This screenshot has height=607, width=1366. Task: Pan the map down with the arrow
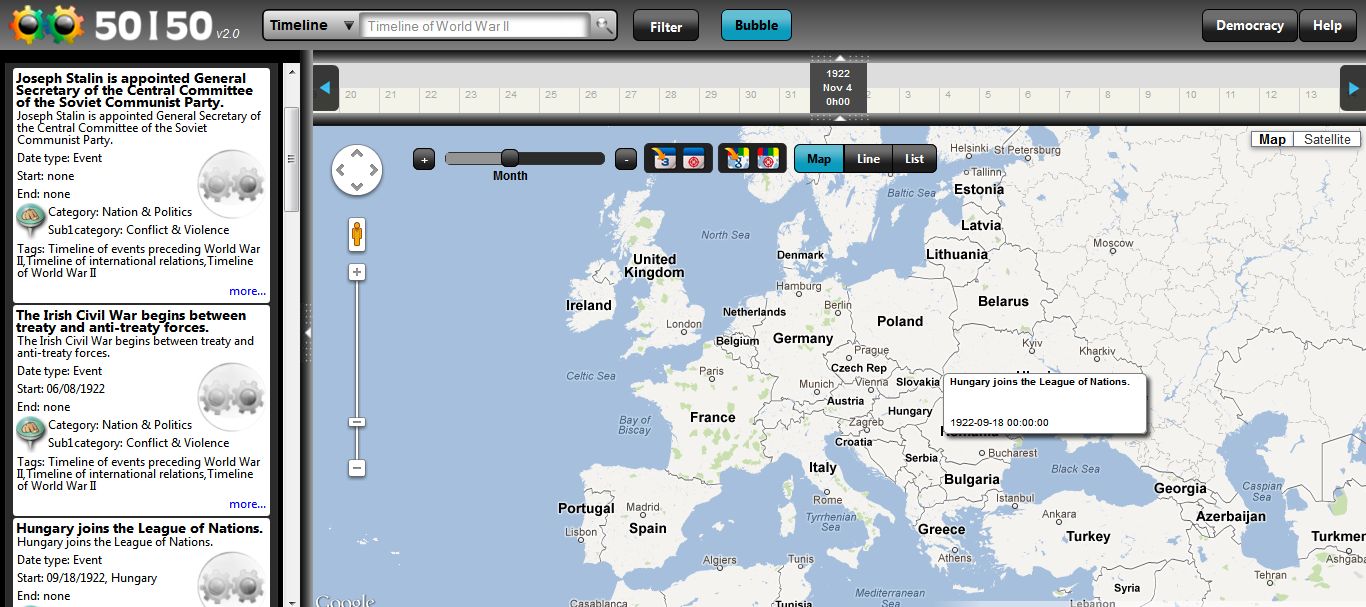pyautogui.click(x=357, y=187)
